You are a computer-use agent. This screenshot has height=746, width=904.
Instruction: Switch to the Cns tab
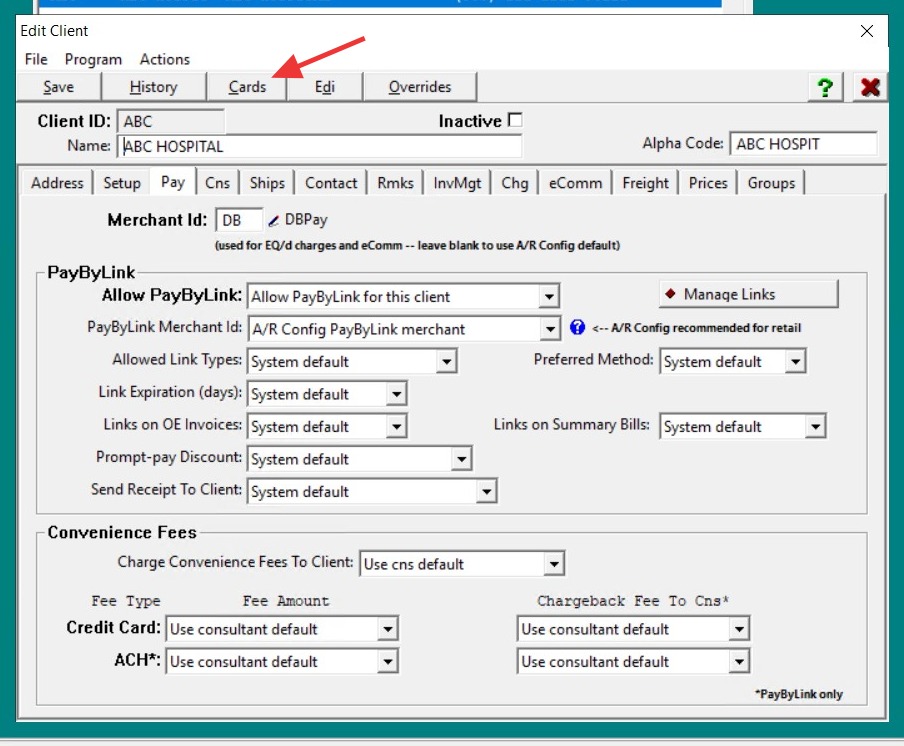(217, 183)
